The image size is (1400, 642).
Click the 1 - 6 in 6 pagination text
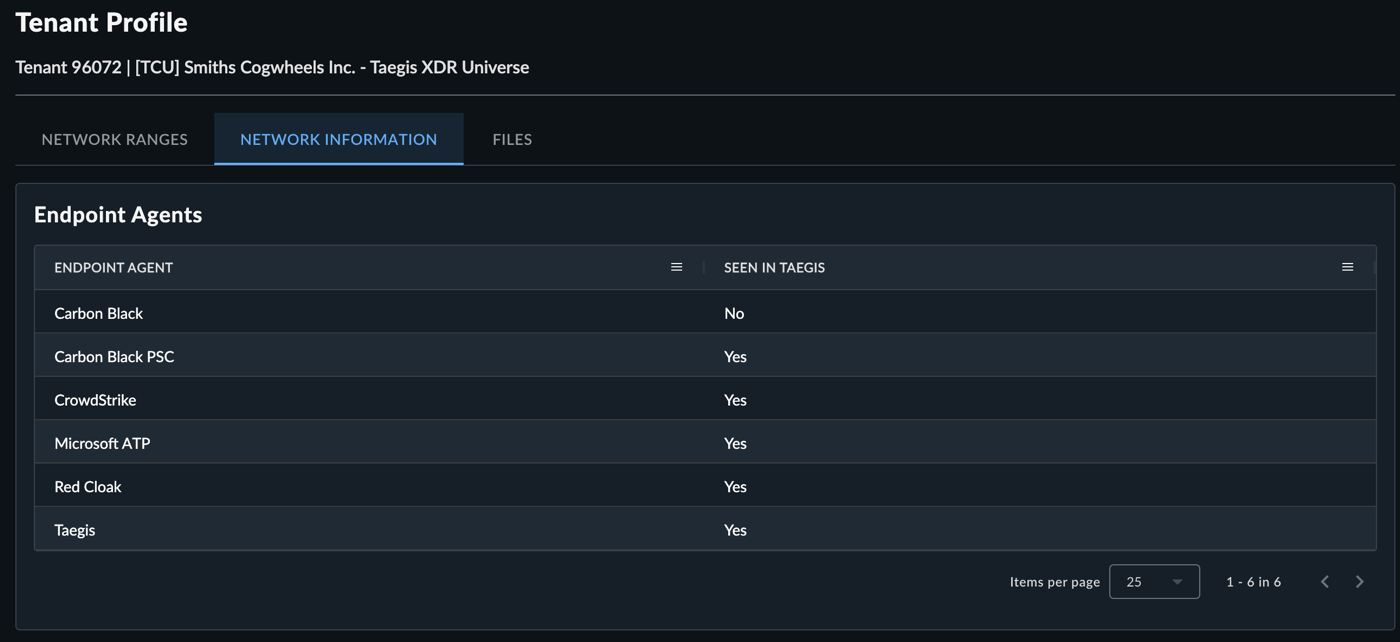point(1253,582)
